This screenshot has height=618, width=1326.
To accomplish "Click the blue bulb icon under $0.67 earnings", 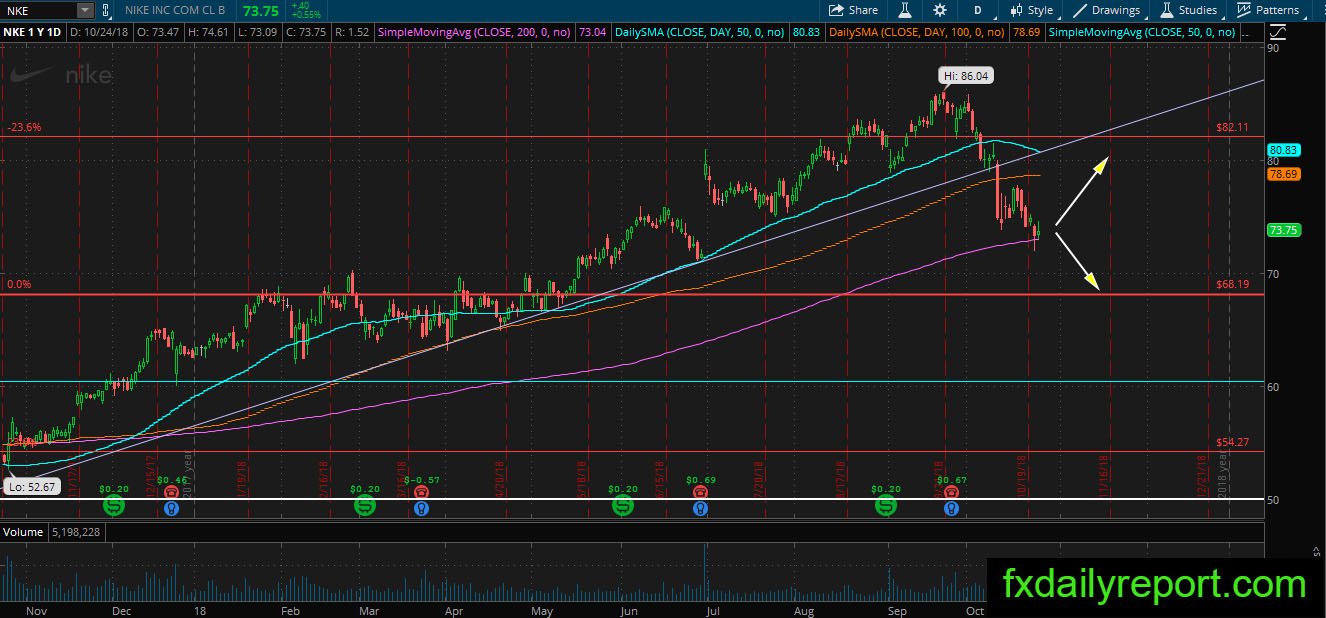I will 951,508.
